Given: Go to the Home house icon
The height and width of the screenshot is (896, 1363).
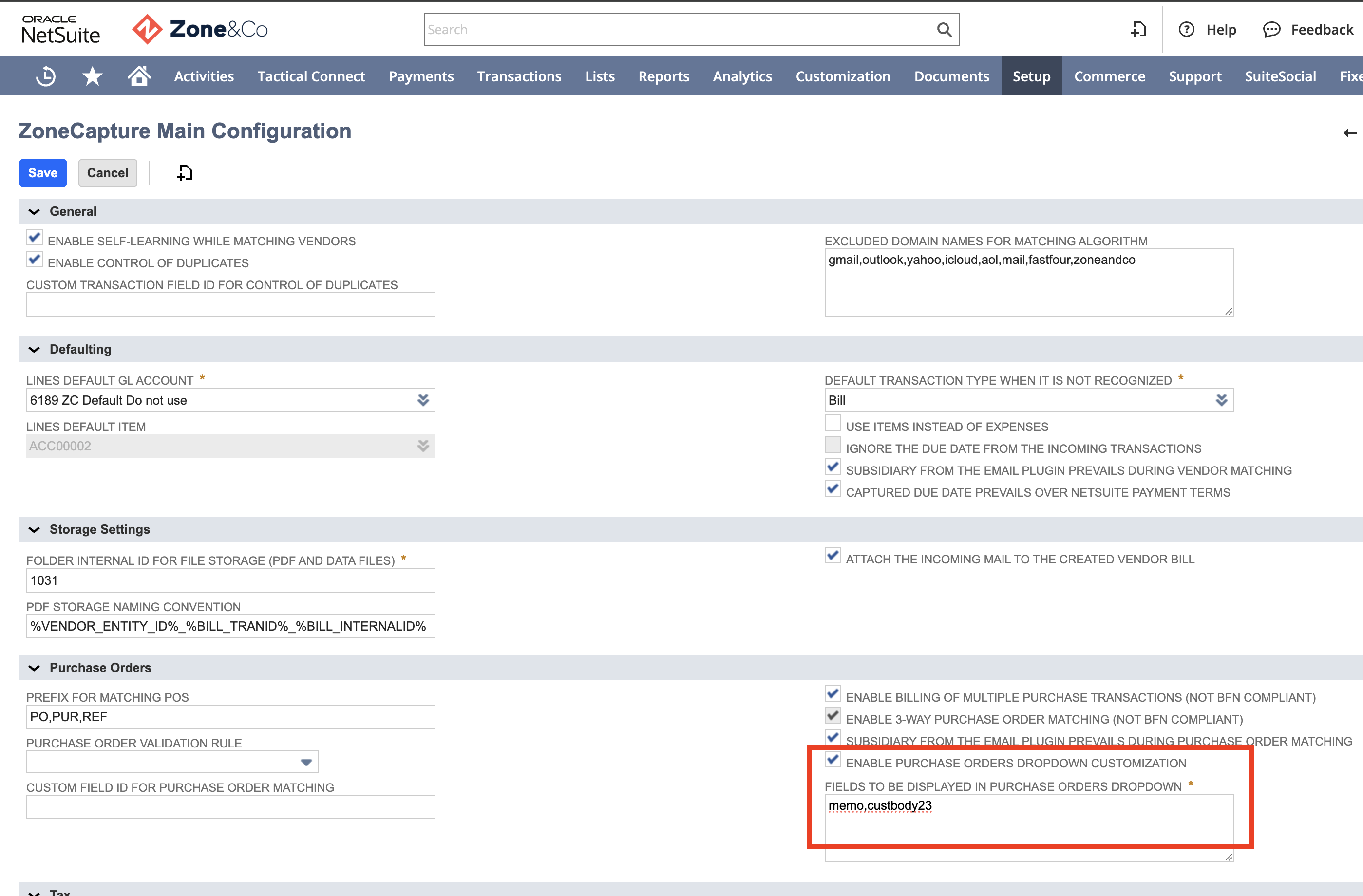Looking at the screenshot, I should click(139, 75).
